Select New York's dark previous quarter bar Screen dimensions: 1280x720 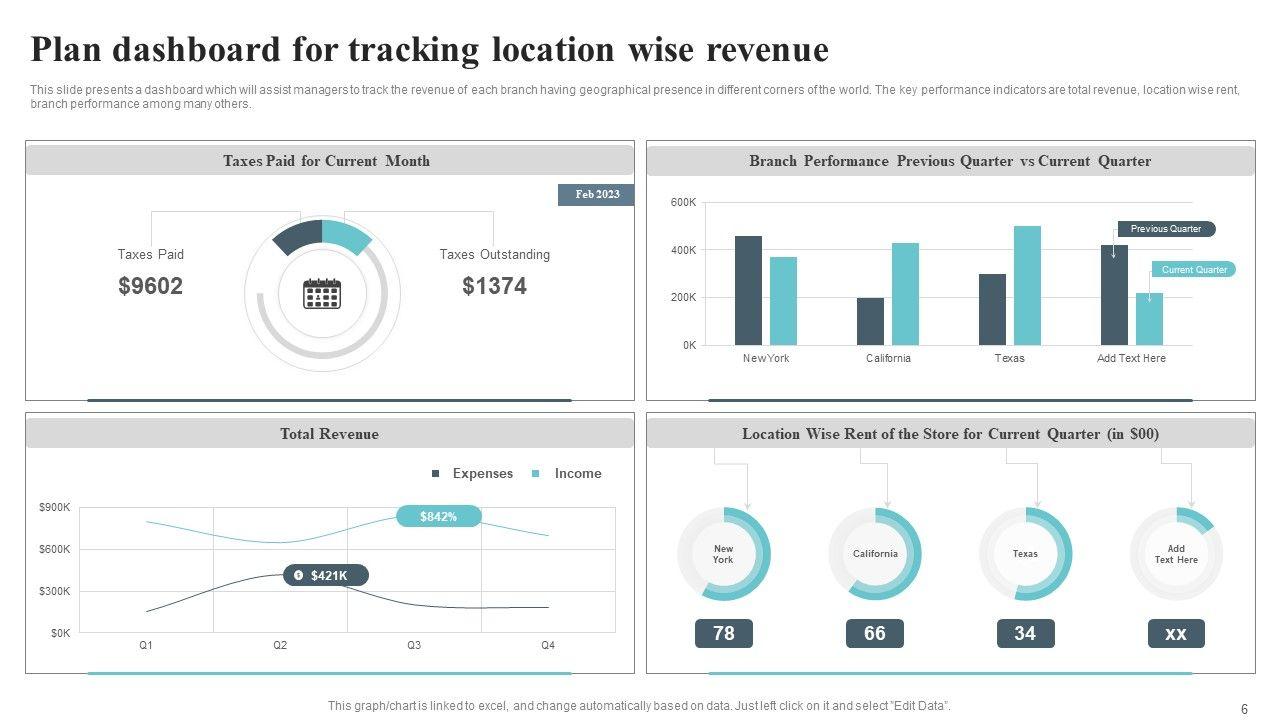coord(748,290)
